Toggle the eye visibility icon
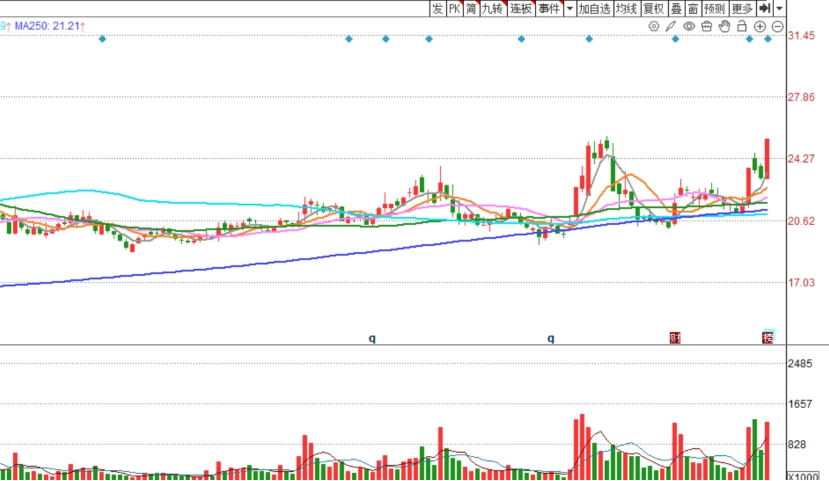The height and width of the screenshot is (481, 829). (689, 26)
